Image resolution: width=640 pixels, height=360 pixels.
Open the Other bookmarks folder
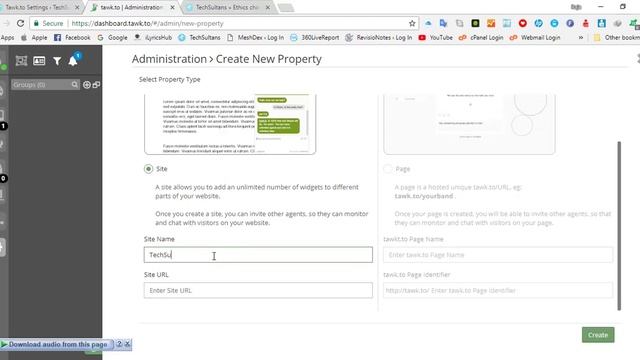tap(616, 38)
